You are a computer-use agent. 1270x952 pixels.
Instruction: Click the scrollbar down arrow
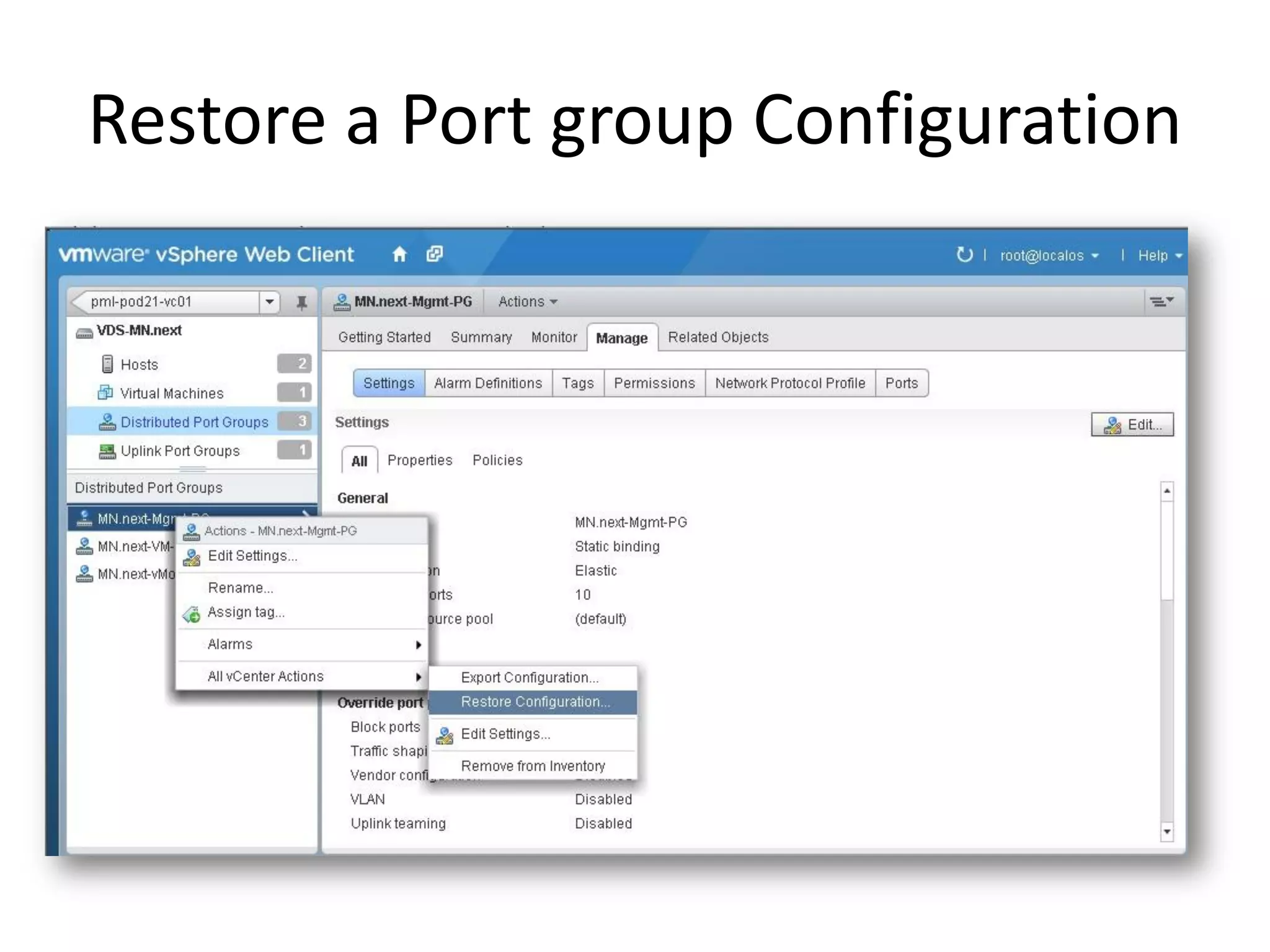tap(1167, 832)
